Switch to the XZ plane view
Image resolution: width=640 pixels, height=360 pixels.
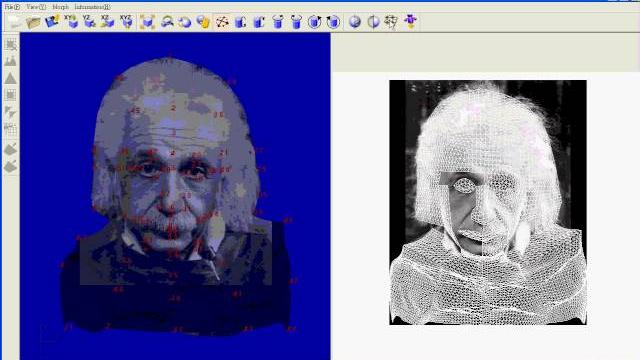click(x=108, y=21)
